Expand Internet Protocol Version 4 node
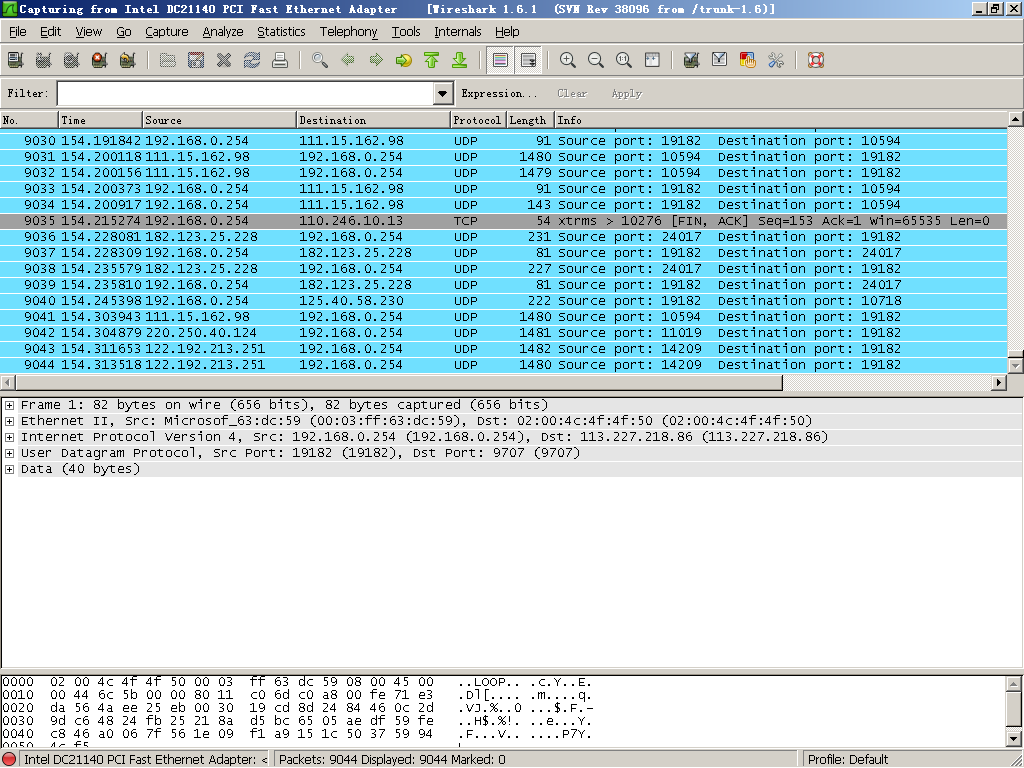Image resolution: width=1024 pixels, height=768 pixels. click(10, 437)
